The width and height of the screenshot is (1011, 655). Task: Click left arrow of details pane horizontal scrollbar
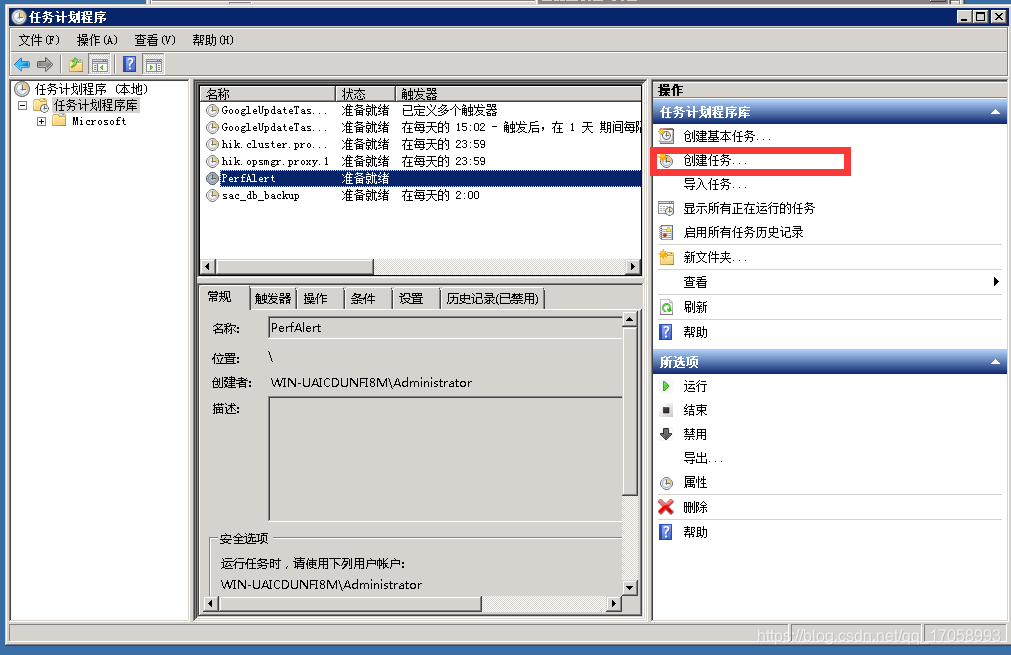[210, 603]
